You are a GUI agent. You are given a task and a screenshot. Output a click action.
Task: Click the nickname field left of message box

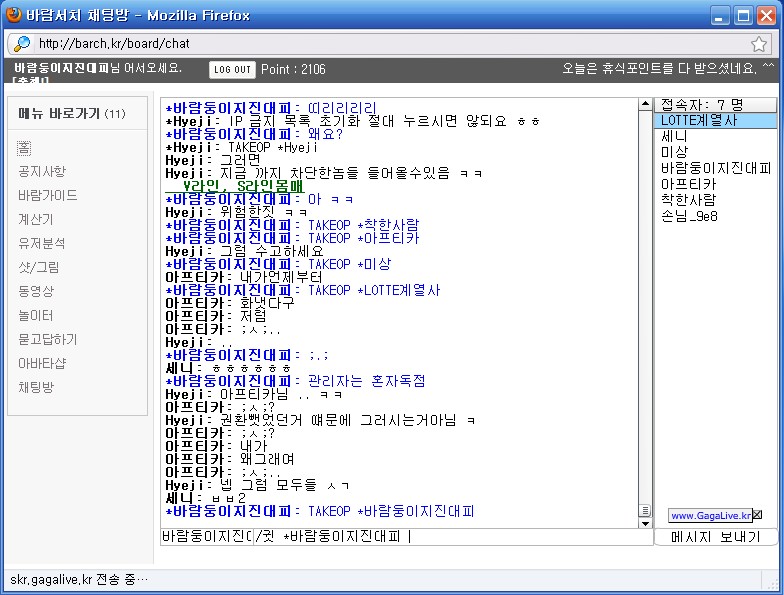[x=205, y=537]
